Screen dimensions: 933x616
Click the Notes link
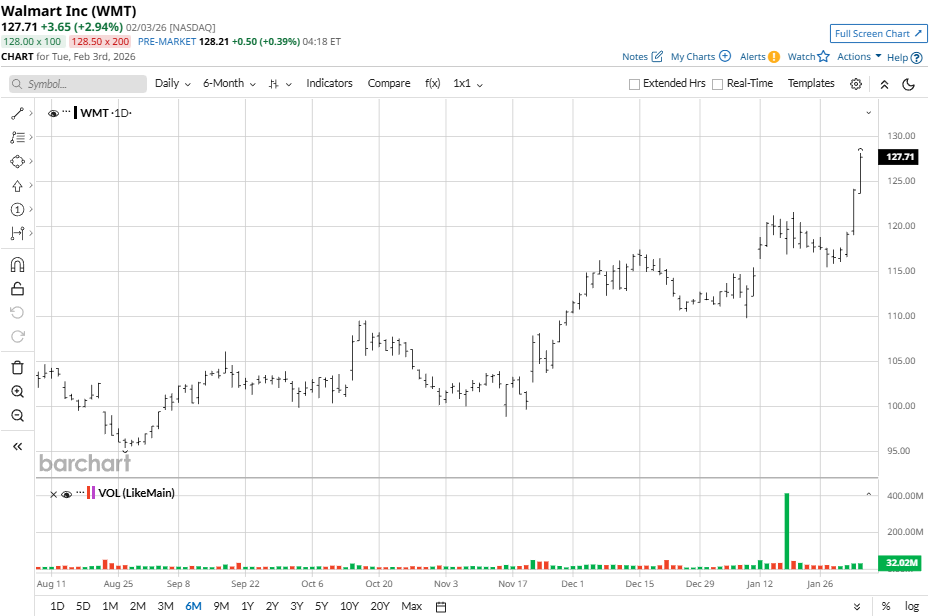(x=634, y=57)
